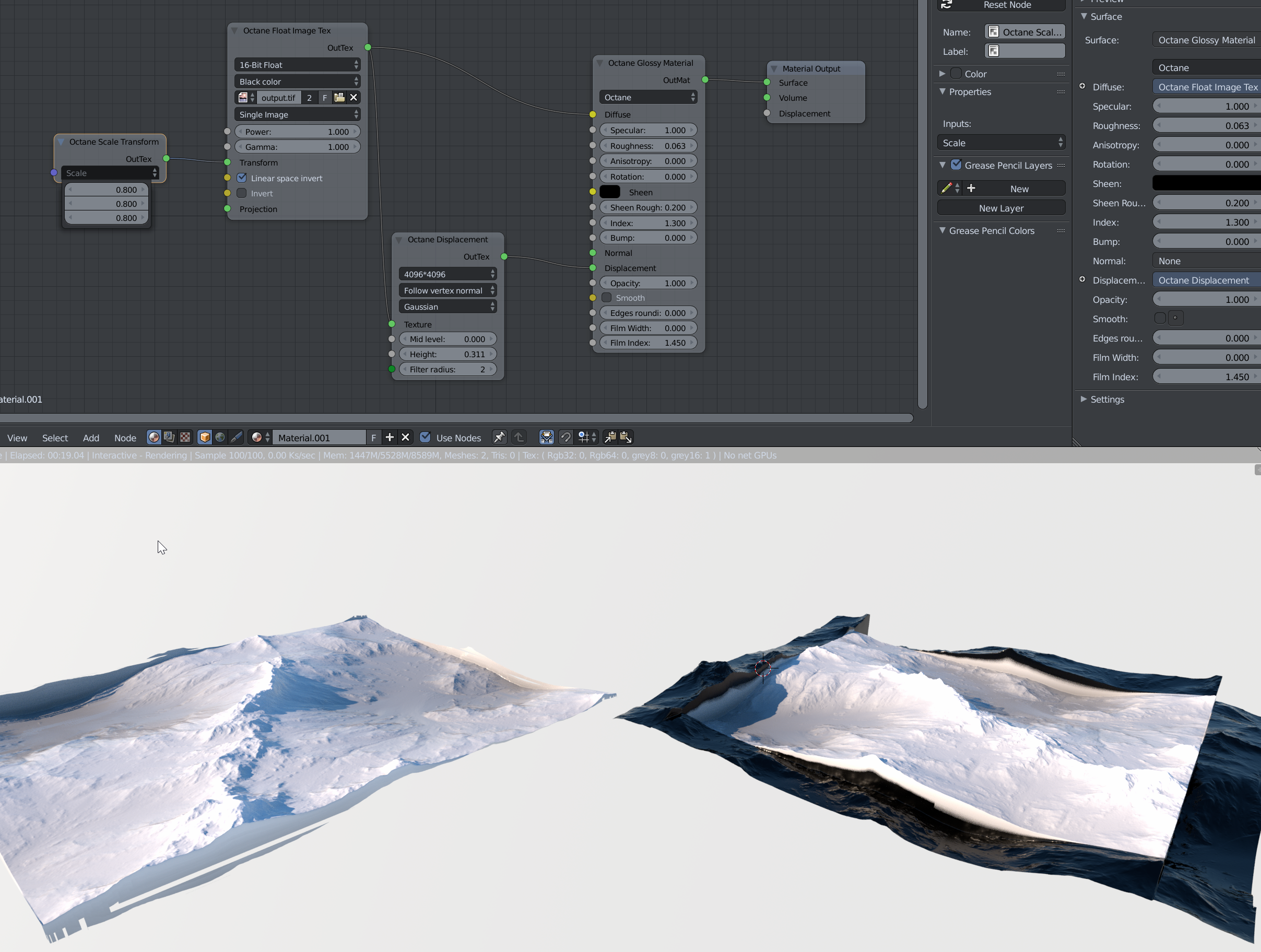
Task: Switch to compositing nodes icon
Action: click(x=169, y=437)
